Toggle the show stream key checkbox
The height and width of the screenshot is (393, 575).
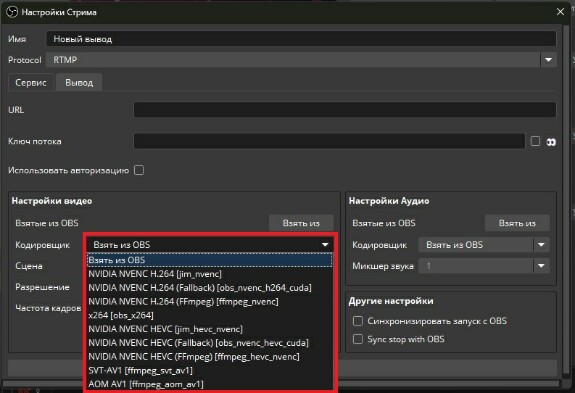click(x=535, y=141)
